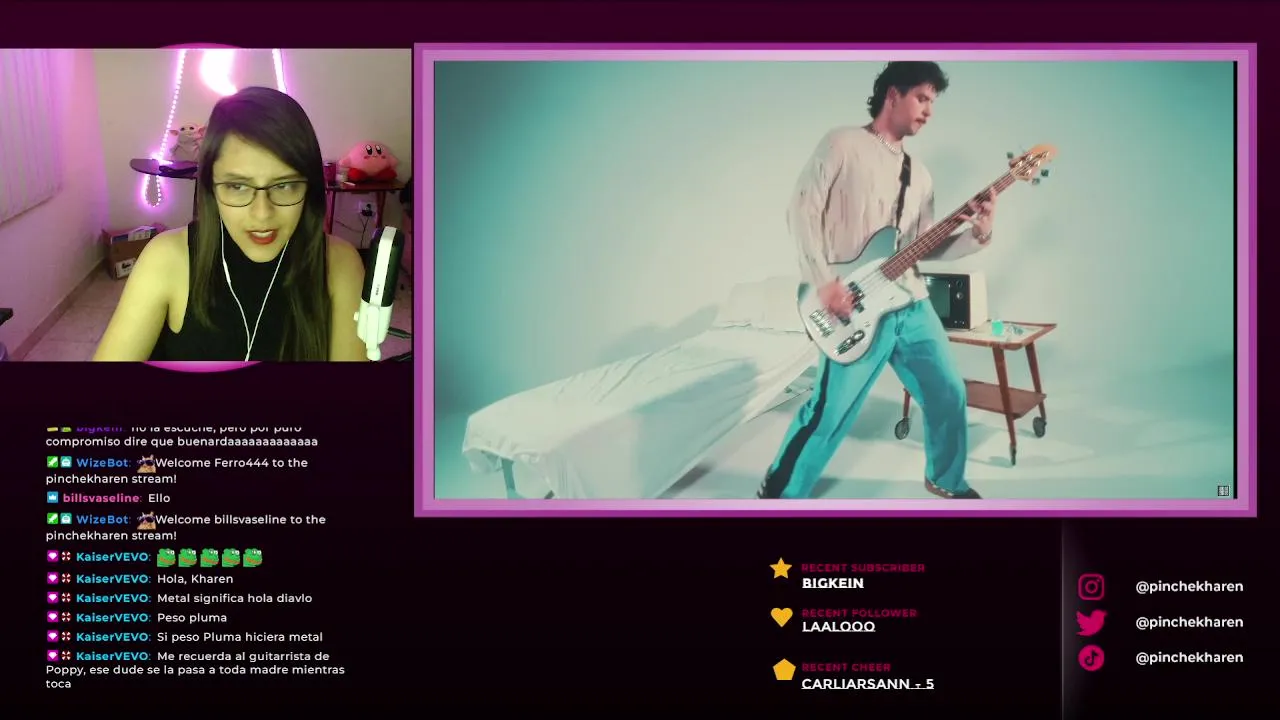Click the heart badge beside 'Hola, Kharen' message

(x=52, y=579)
